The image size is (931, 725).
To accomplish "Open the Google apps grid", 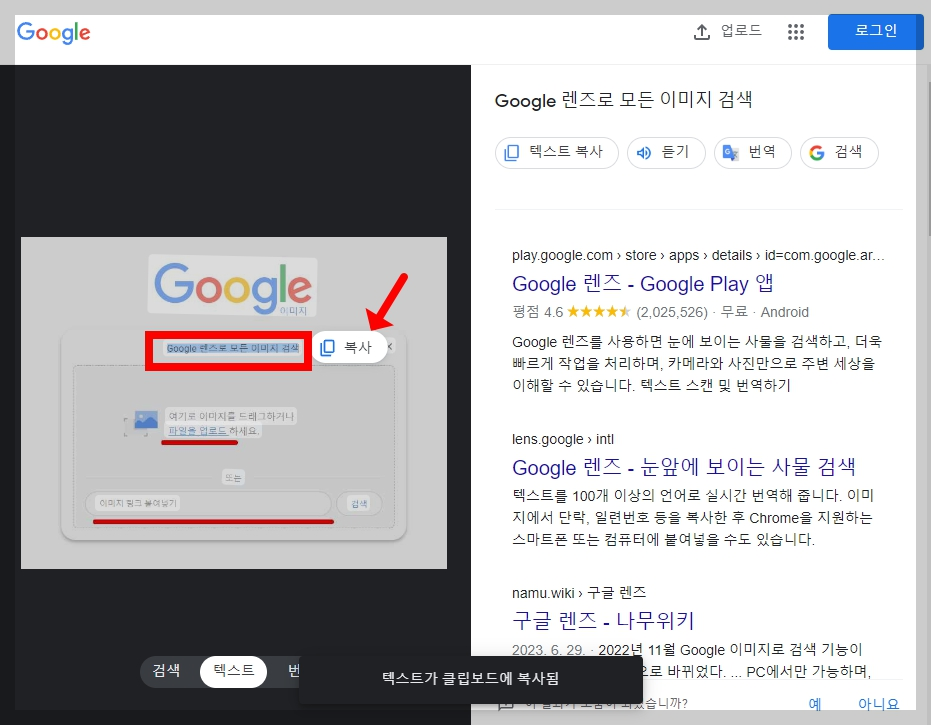I will click(x=796, y=31).
